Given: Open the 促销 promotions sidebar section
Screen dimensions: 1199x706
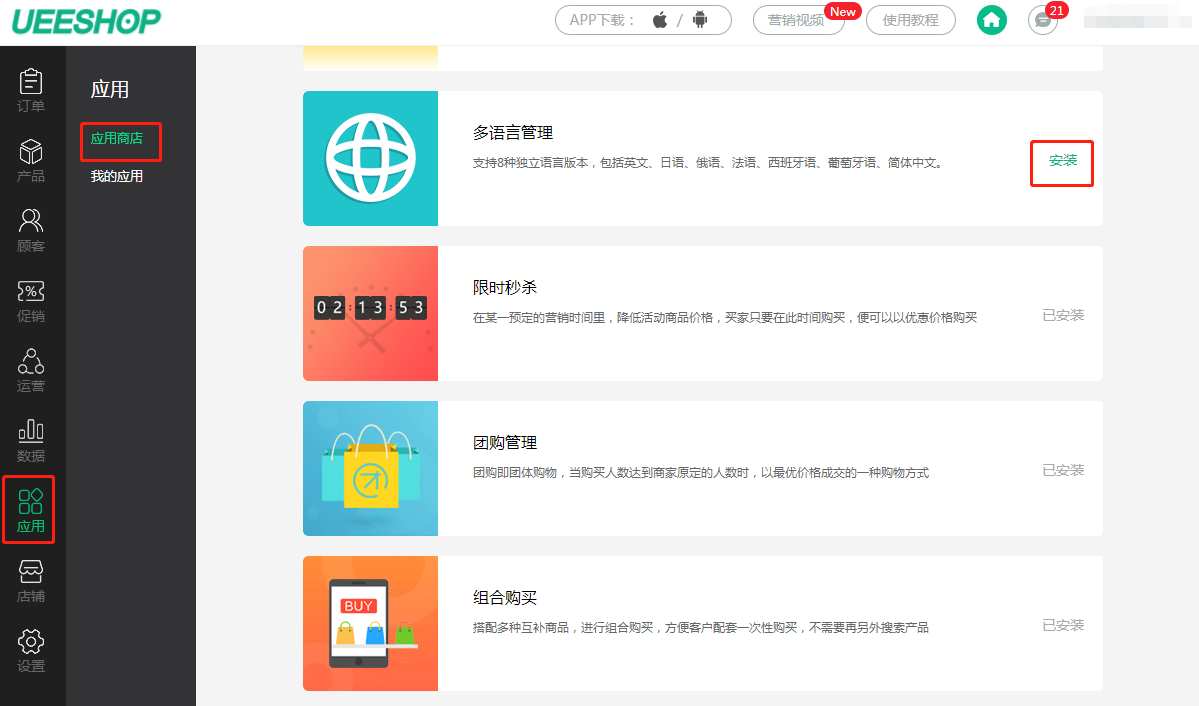Looking at the screenshot, I should 31,301.
